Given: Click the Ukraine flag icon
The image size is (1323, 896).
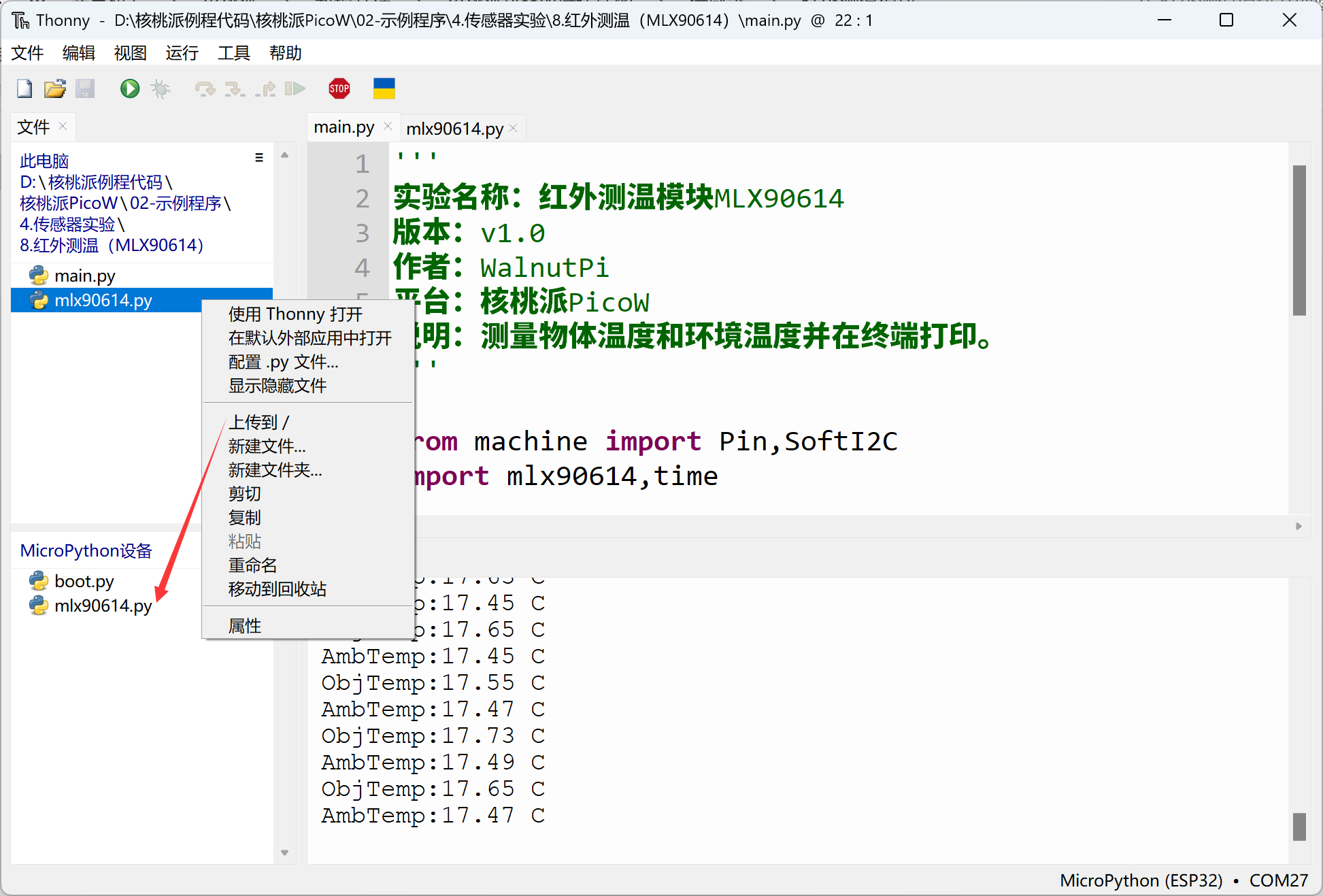Looking at the screenshot, I should (384, 88).
